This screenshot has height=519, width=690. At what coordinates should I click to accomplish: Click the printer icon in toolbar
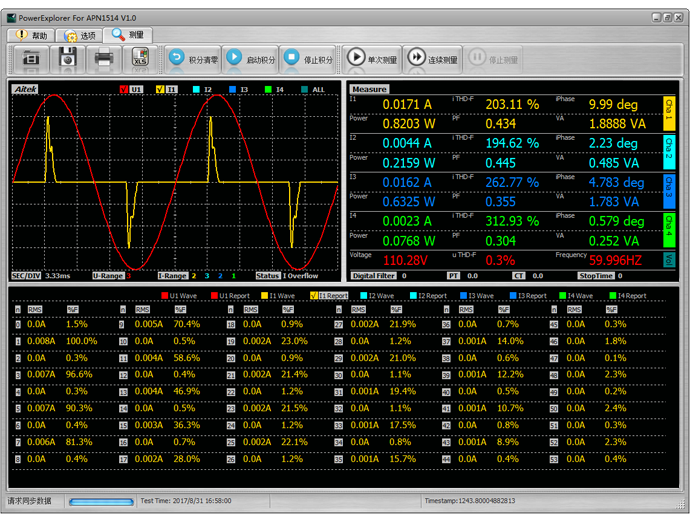(x=104, y=59)
